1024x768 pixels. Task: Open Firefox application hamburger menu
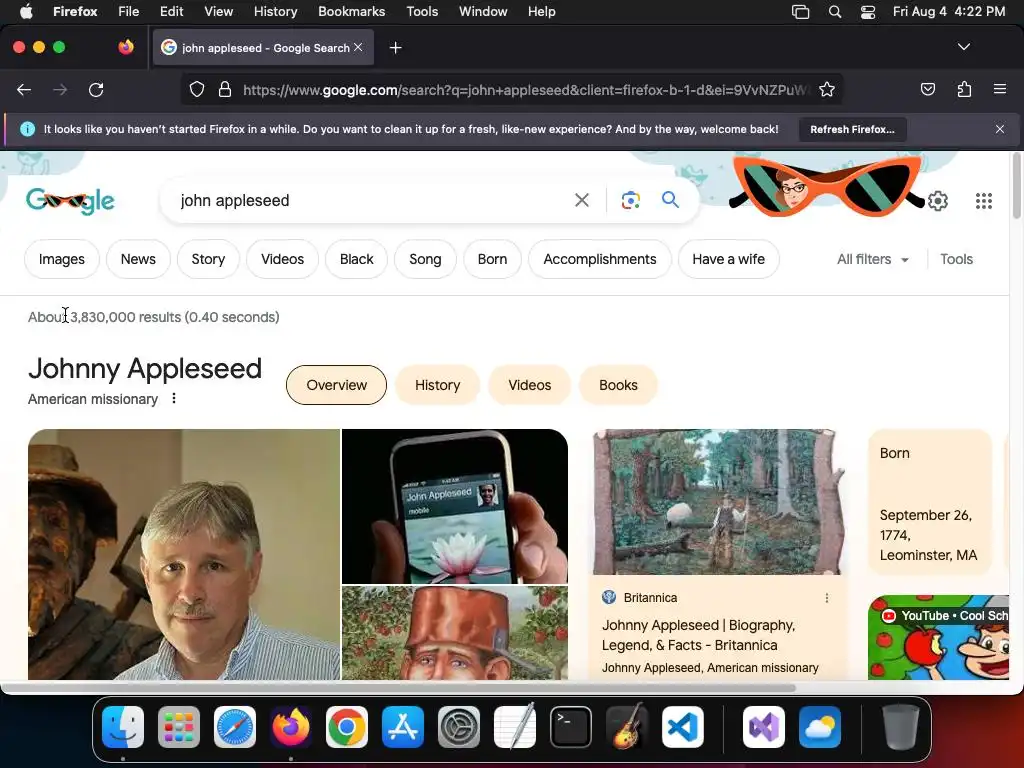pos(1000,89)
